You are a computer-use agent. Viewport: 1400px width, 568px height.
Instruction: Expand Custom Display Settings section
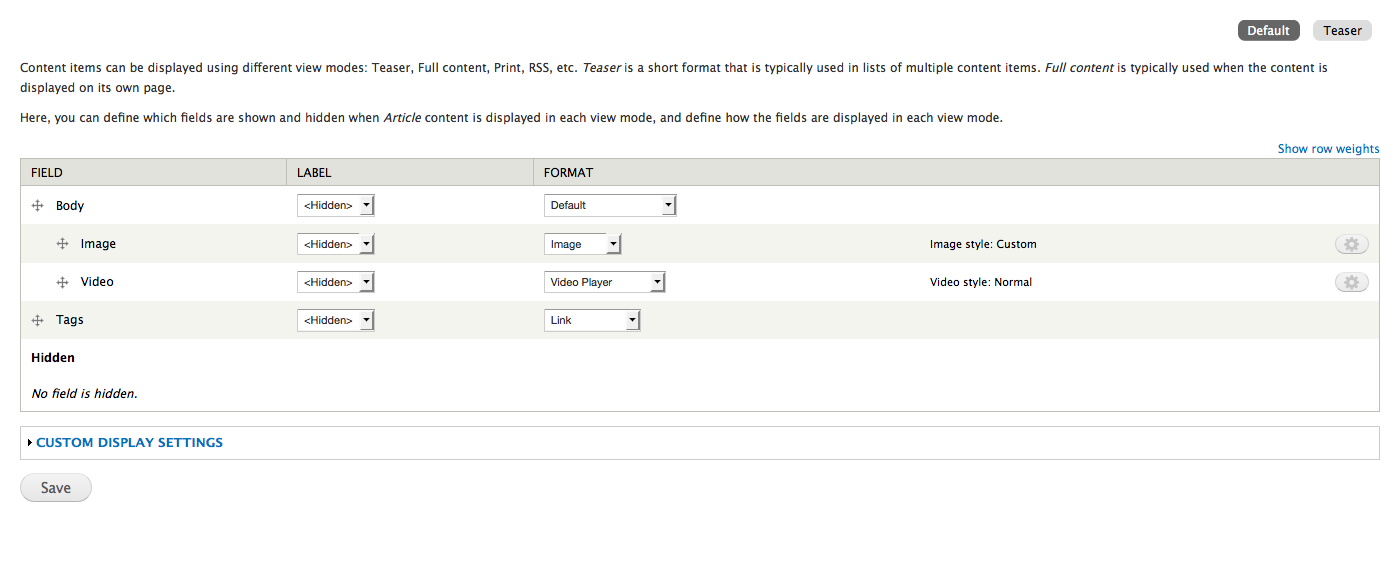(x=129, y=443)
